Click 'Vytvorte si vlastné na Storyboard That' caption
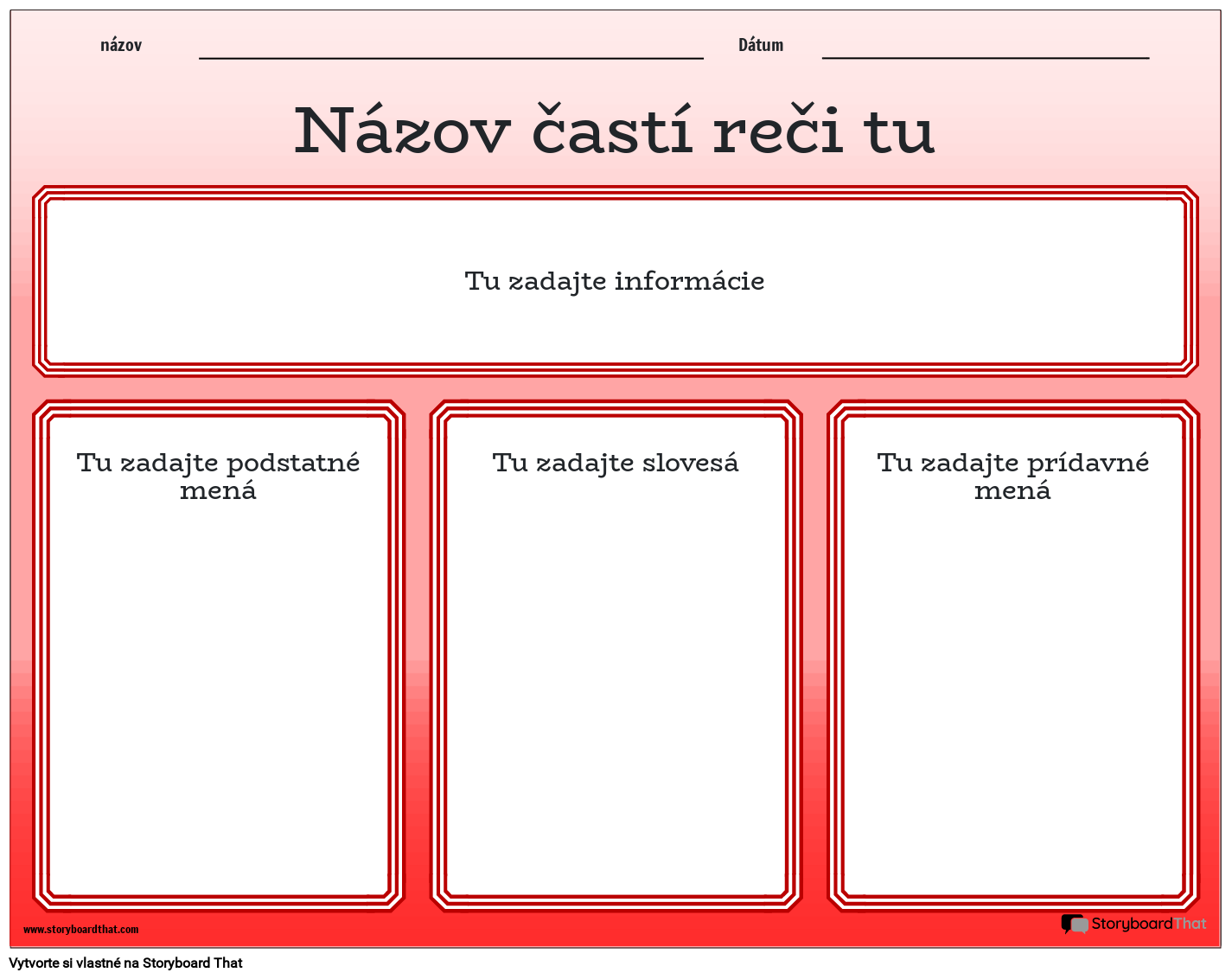The image size is (1232, 979). pos(126,963)
